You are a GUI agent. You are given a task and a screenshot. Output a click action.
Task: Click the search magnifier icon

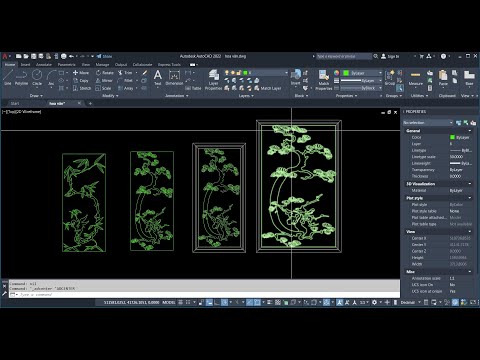(x=376, y=56)
